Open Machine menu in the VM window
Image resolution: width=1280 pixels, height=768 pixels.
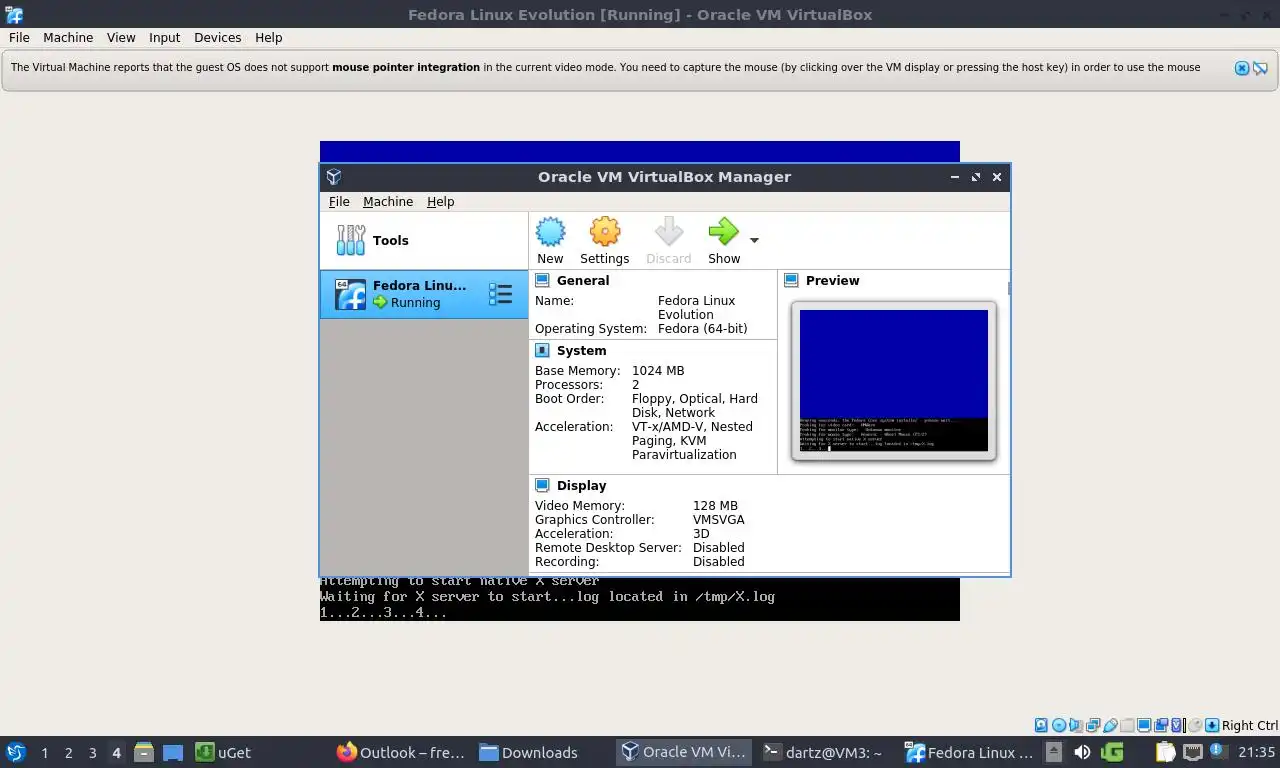pos(68,37)
